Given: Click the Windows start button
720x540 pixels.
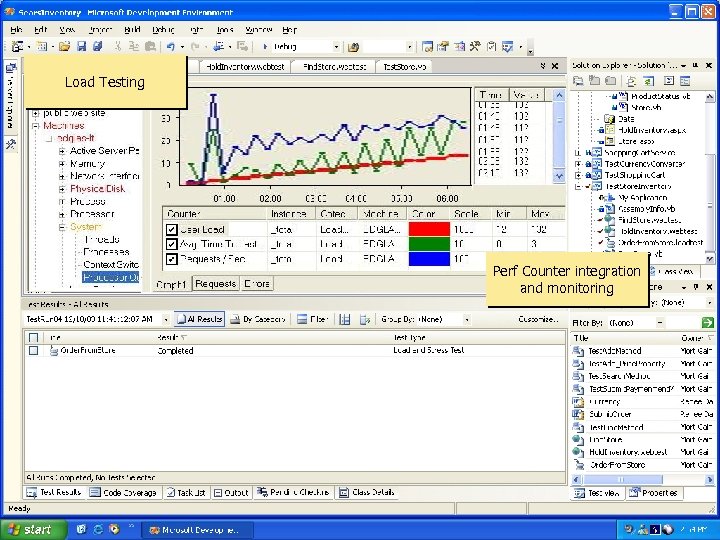Looking at the screenshot, I should pos(33,529).
